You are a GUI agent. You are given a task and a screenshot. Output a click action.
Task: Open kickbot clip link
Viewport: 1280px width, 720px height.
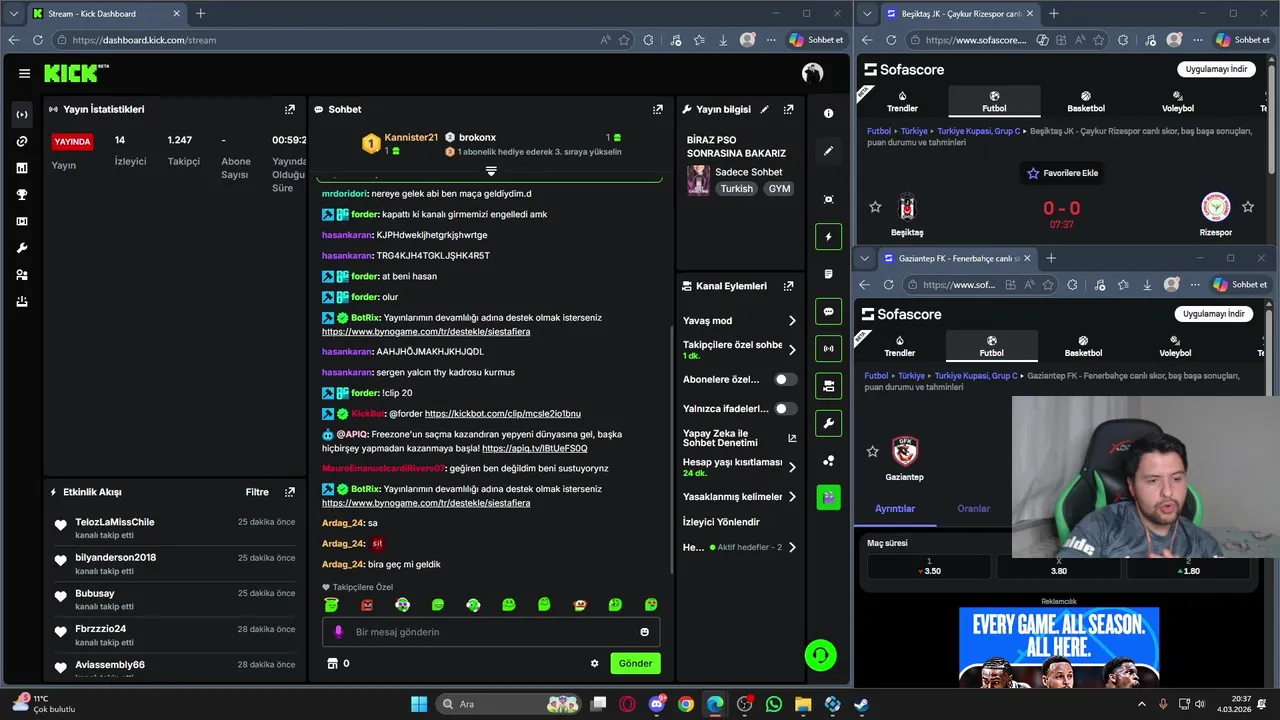pyautogui.click(x=503, y=413)
